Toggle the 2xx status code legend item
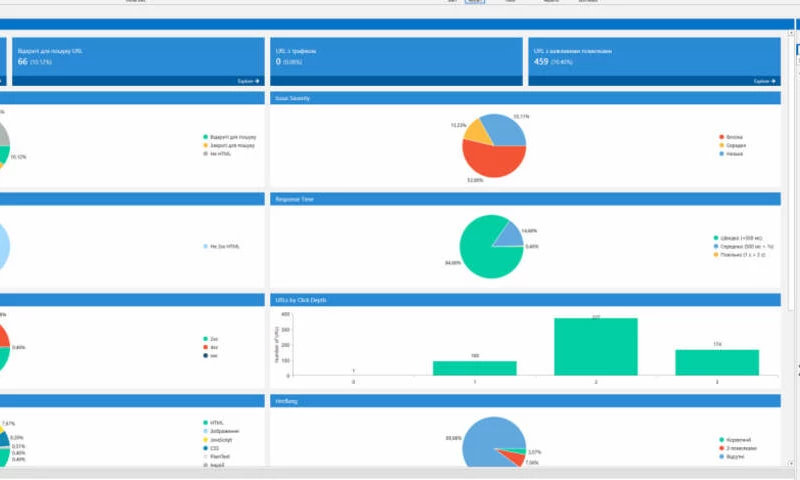The image size is (800, 480). coord(215,338)
